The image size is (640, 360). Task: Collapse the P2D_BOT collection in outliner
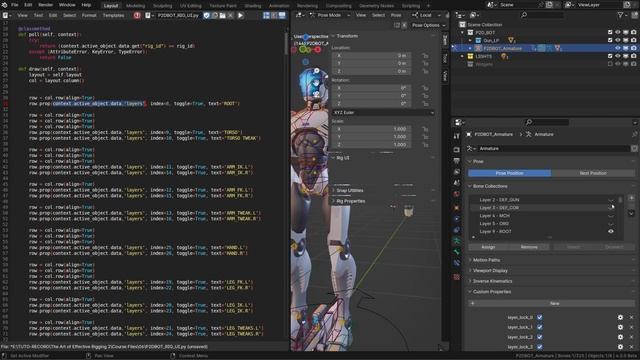point(462,32)
